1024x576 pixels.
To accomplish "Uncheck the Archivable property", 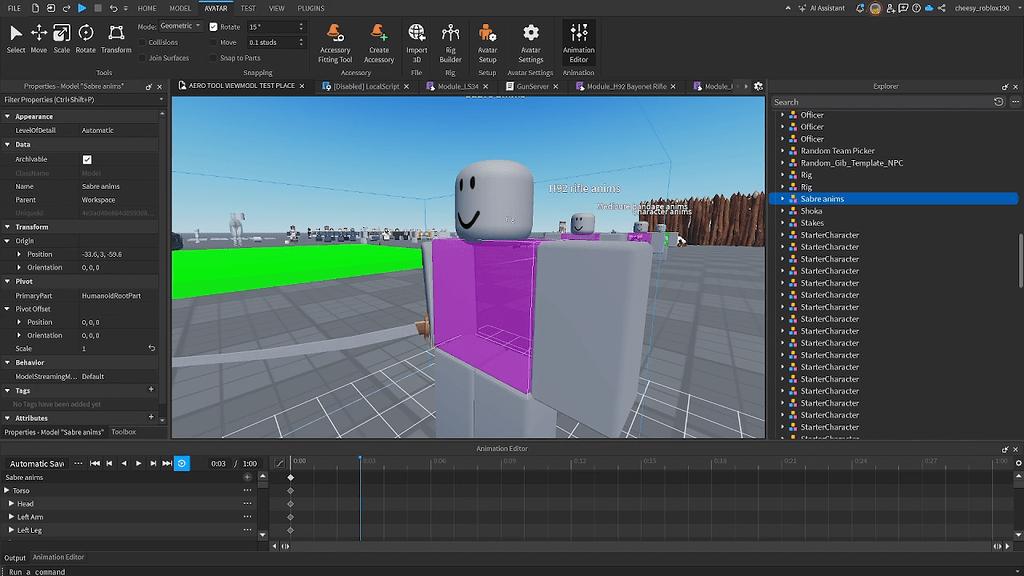I will [x=87, y=159].
